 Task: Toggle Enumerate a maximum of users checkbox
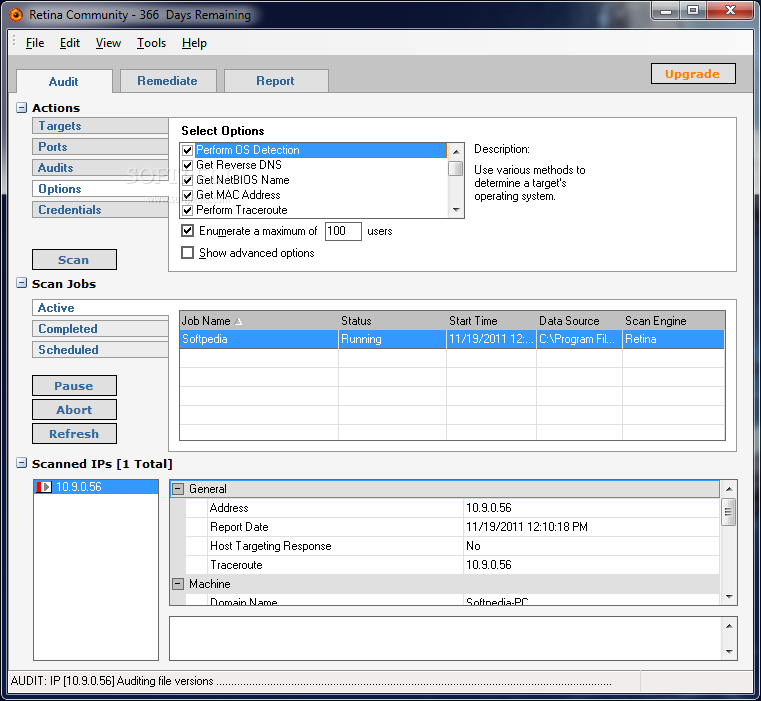tap(187, 231)
